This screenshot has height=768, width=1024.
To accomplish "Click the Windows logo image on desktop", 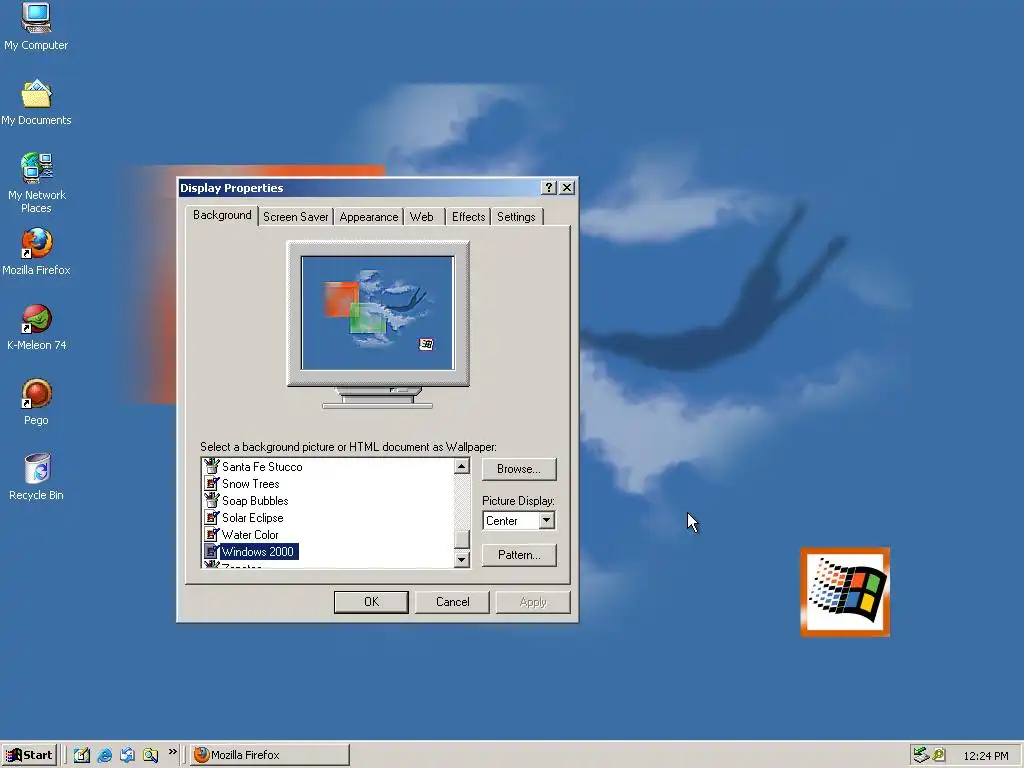I will click(x=845, y=592).
